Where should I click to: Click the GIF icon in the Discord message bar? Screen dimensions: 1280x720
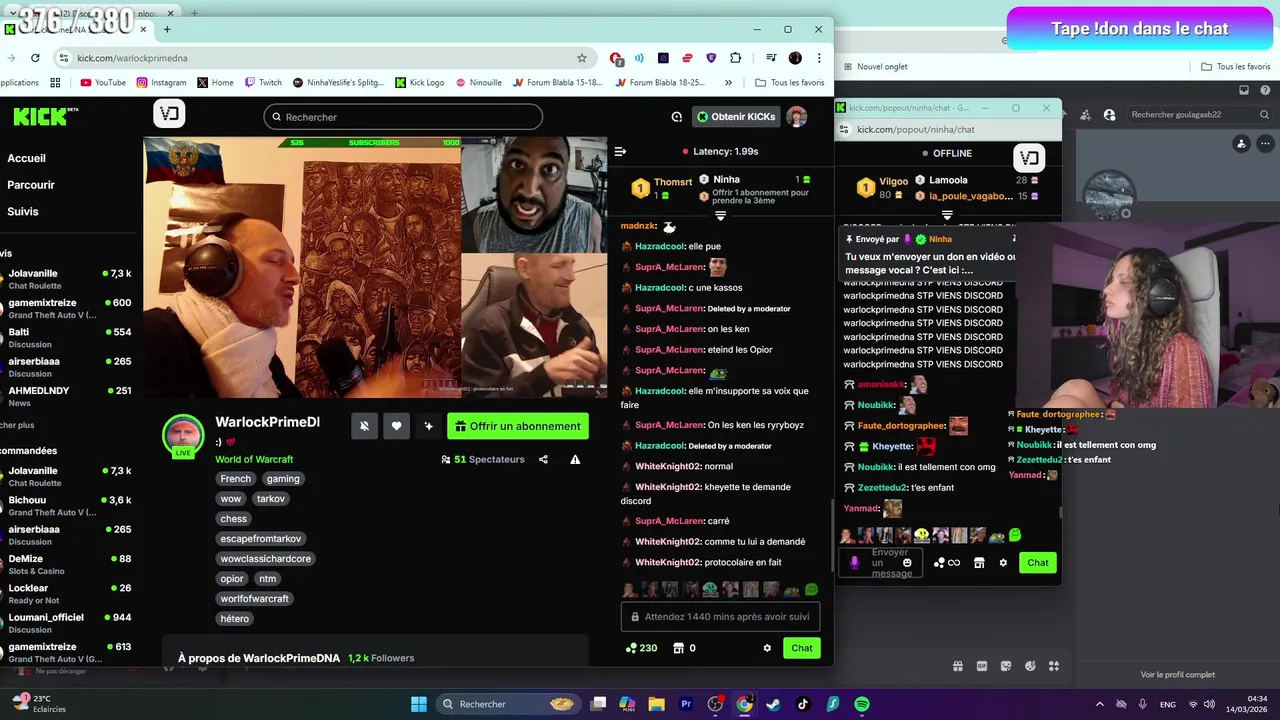tap(982, 666)
